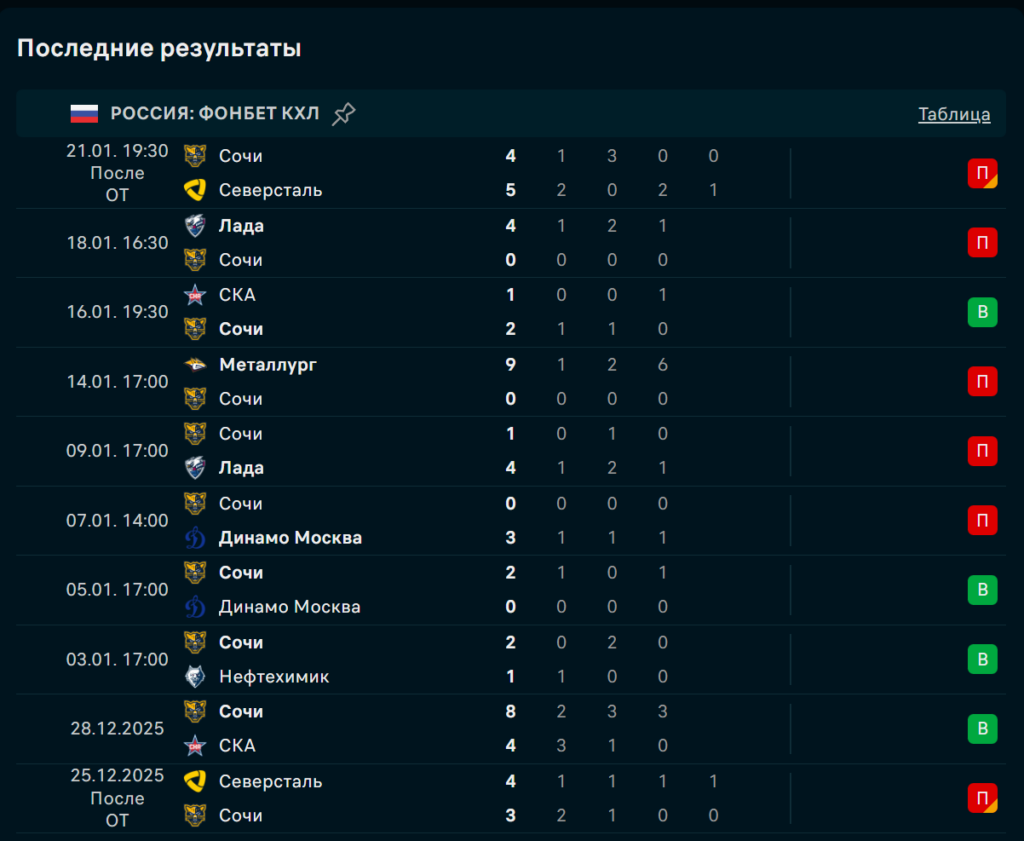Click Сочи logo in 28.12.2025 match
Image resolution: width=1024 pixels, height=841 pixels.
tap(195, 712)
